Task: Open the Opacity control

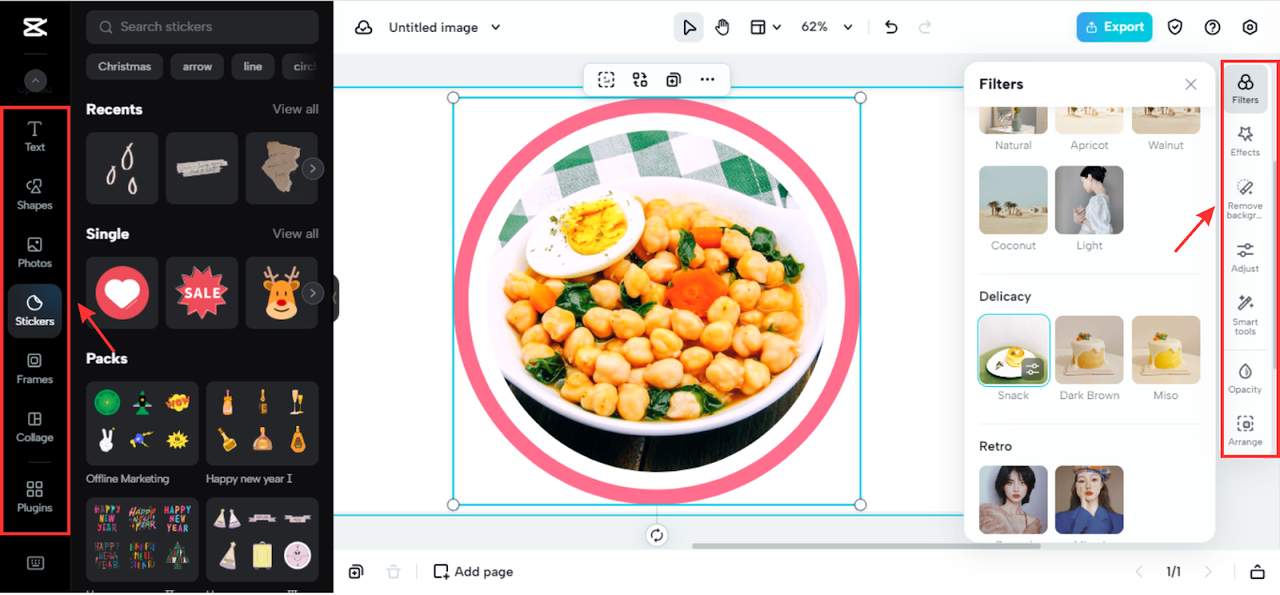Action: coord(1245,378)
